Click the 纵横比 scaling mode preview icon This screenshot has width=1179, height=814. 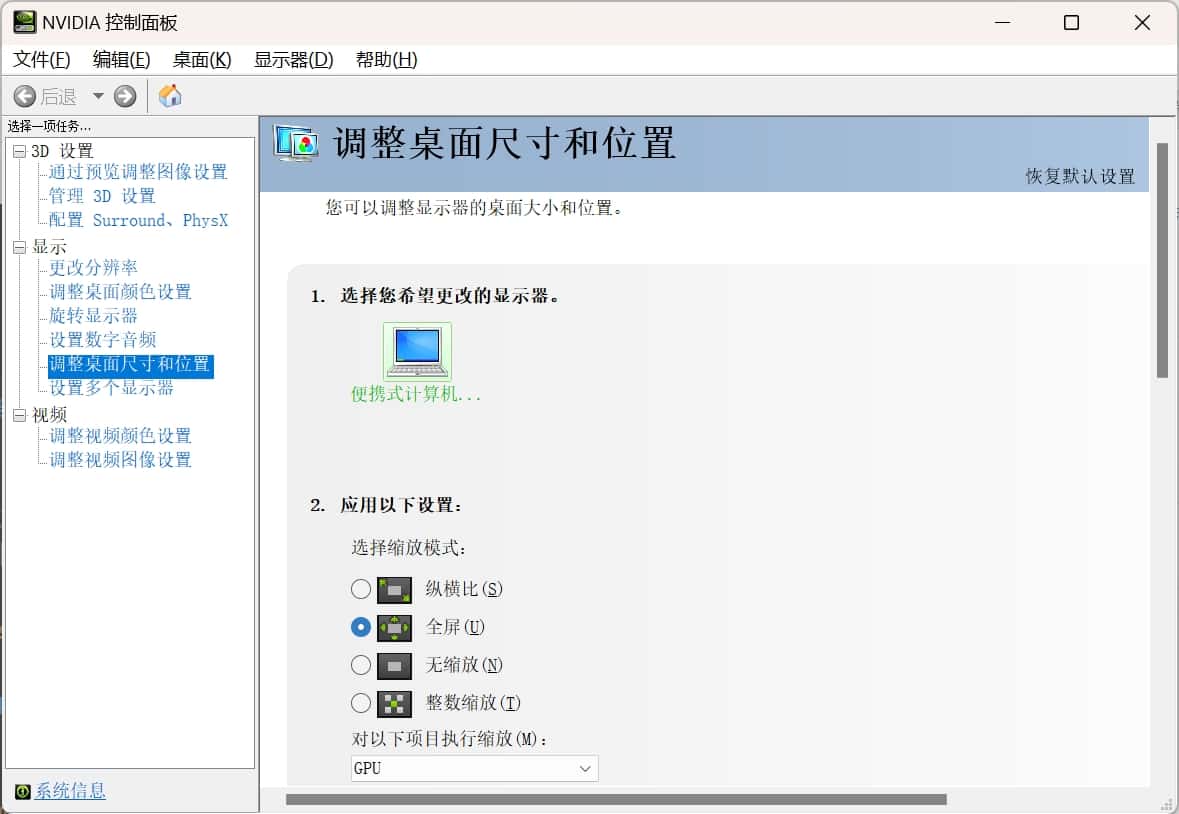(394, 589)
